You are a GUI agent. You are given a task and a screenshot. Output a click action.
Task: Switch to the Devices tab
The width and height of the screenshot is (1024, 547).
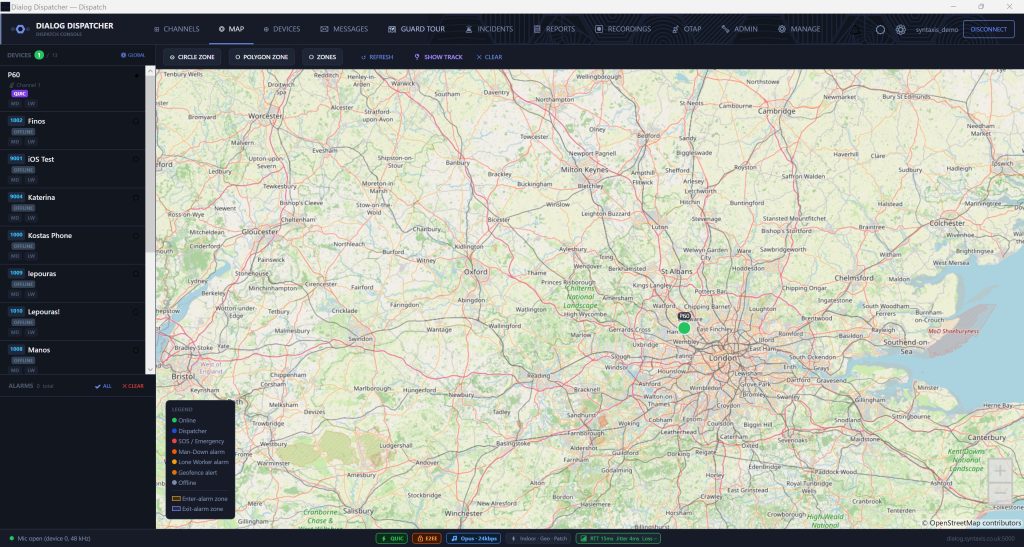click(x=281, y=29)
